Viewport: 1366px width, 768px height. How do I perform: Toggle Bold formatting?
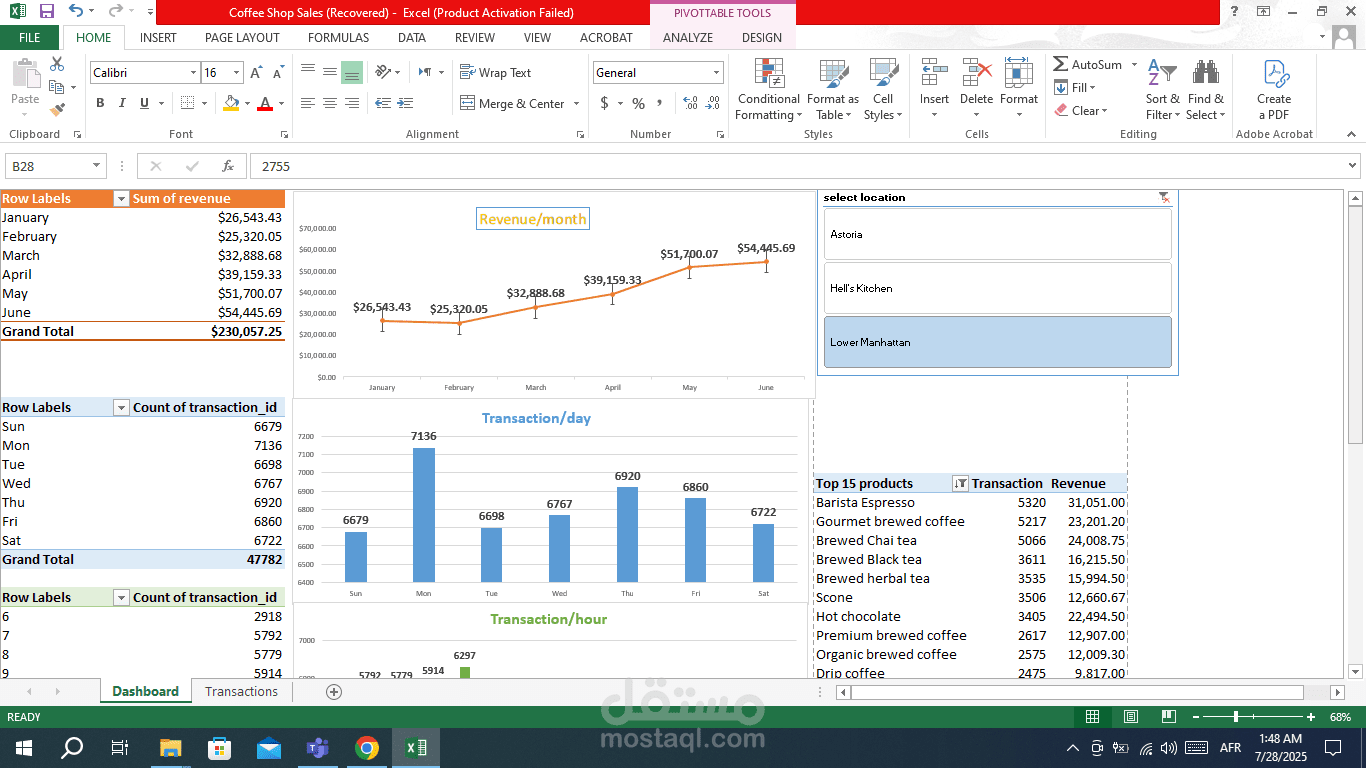coord(100,103)
